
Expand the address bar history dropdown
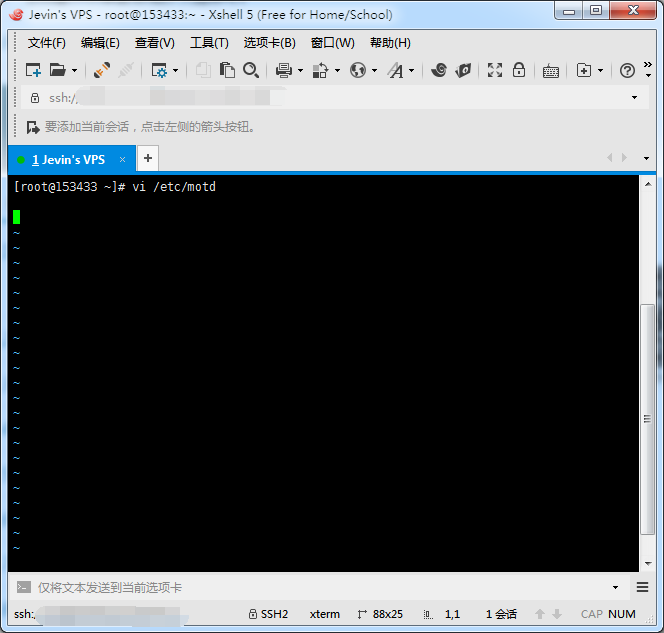[634, 97]
